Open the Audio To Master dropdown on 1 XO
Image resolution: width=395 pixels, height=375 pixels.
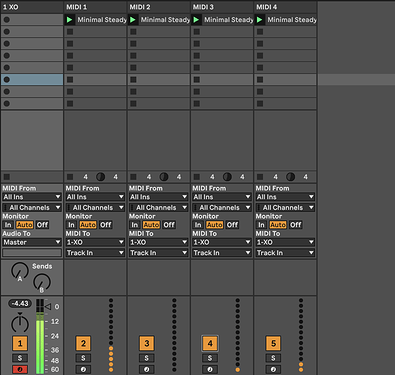32,242
